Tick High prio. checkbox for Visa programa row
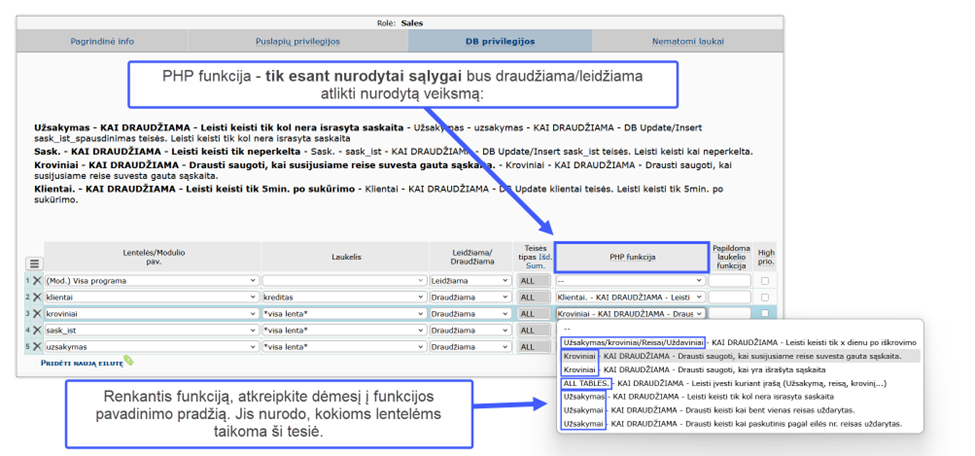This screenshot has height=456, width=975. (765, 281)
